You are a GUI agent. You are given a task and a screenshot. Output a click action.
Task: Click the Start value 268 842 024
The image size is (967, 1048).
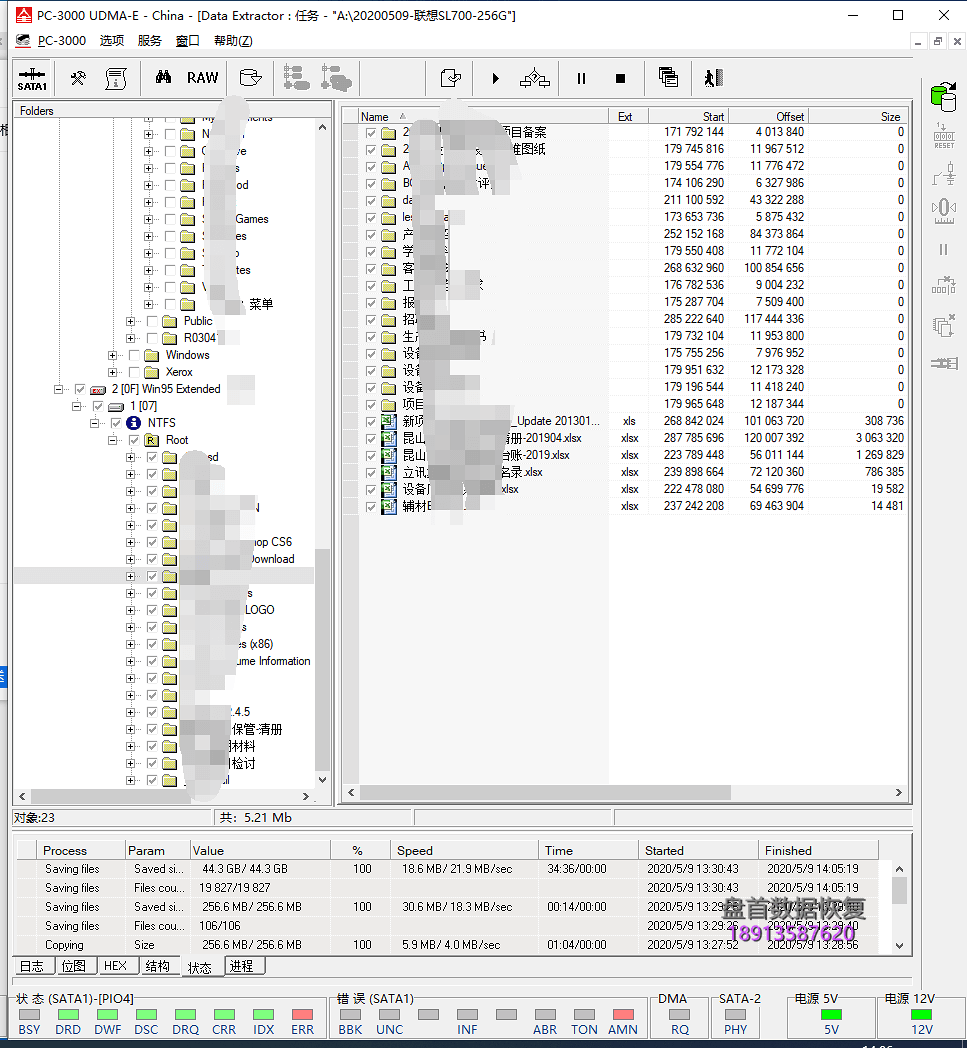coord(693,421)
